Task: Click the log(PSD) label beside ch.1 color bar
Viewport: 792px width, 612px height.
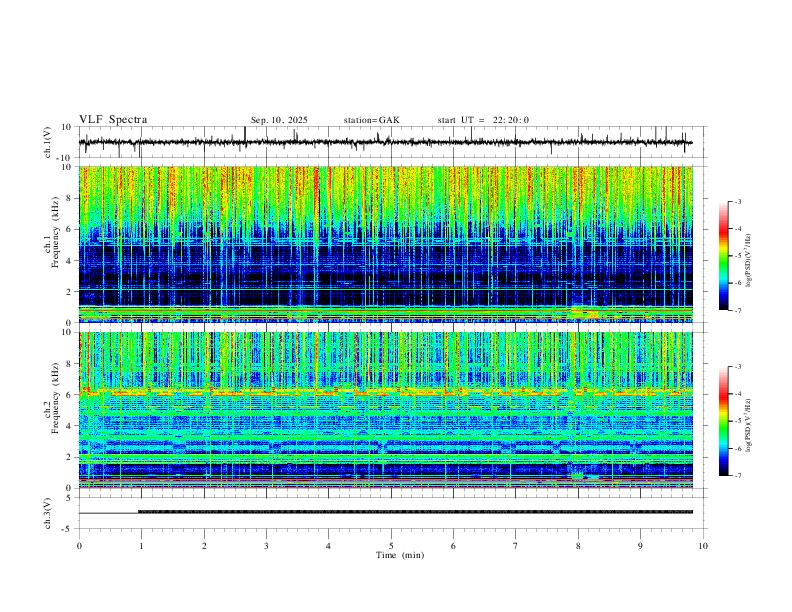Action: pyautogui.click(x=748, y=260)
